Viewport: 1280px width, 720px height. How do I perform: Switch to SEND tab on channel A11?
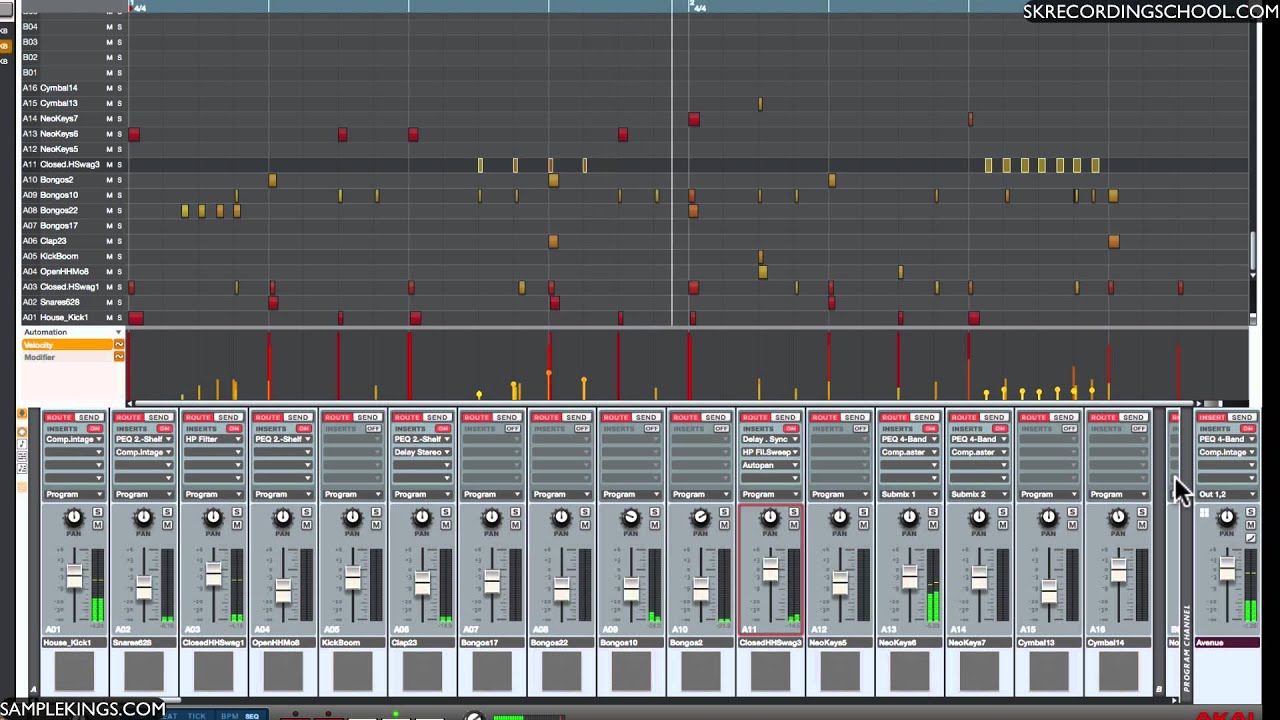tap(785, 417)
